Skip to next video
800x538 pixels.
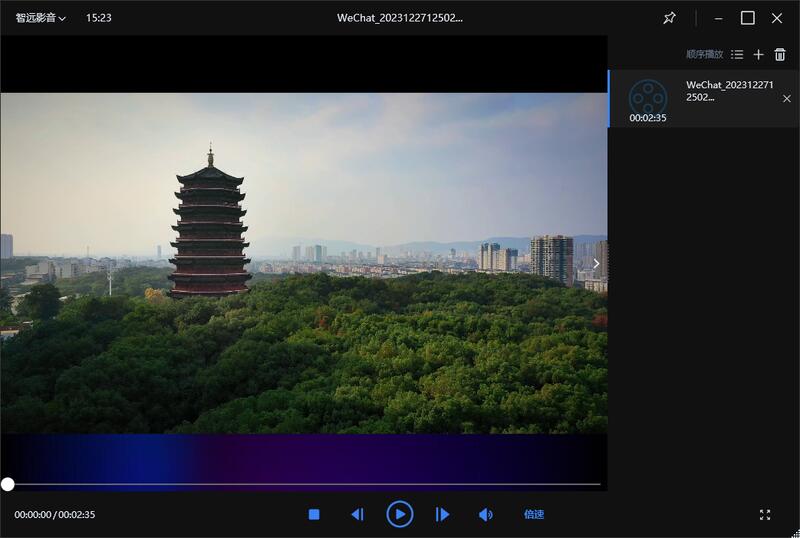tap(442, 515)
